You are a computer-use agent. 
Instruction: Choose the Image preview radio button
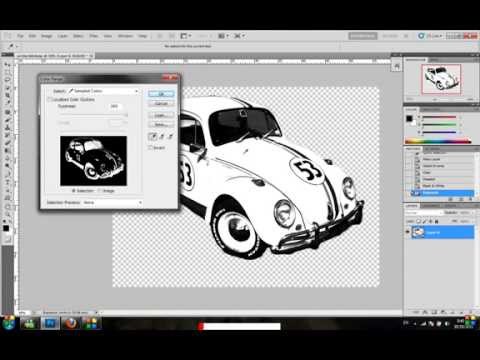100,191
